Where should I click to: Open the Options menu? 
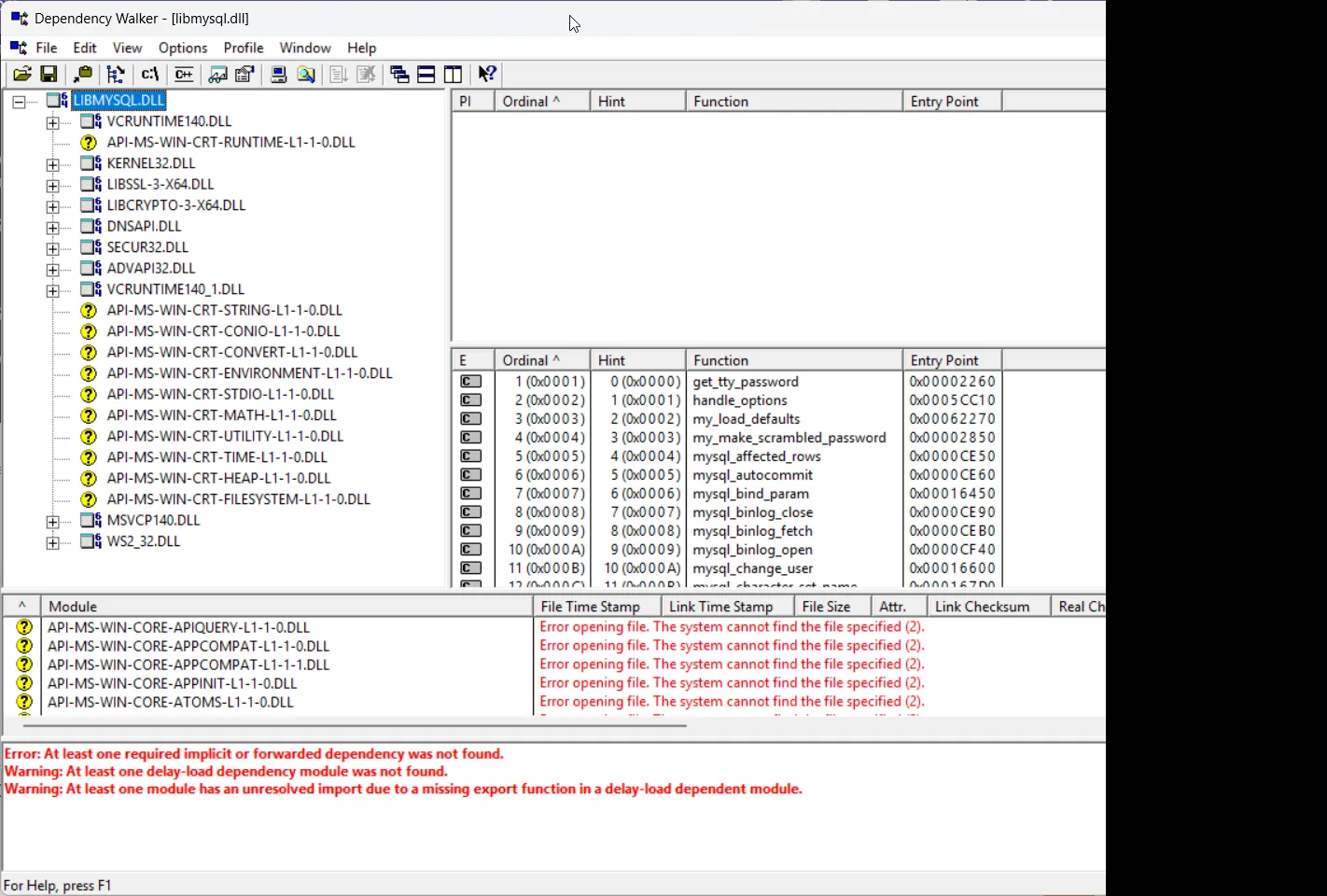pos(183,48)
